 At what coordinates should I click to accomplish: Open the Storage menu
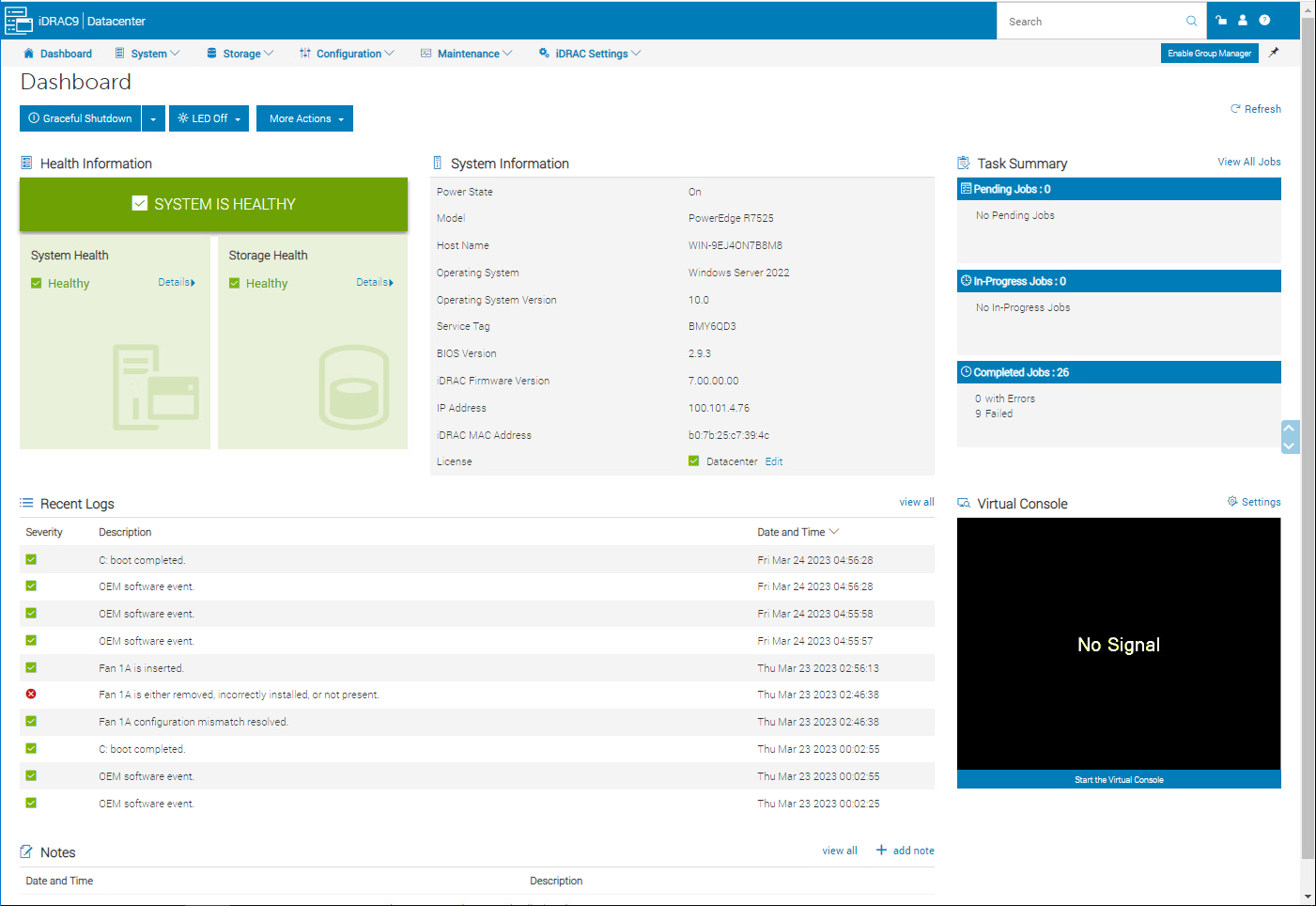[240, 54]
